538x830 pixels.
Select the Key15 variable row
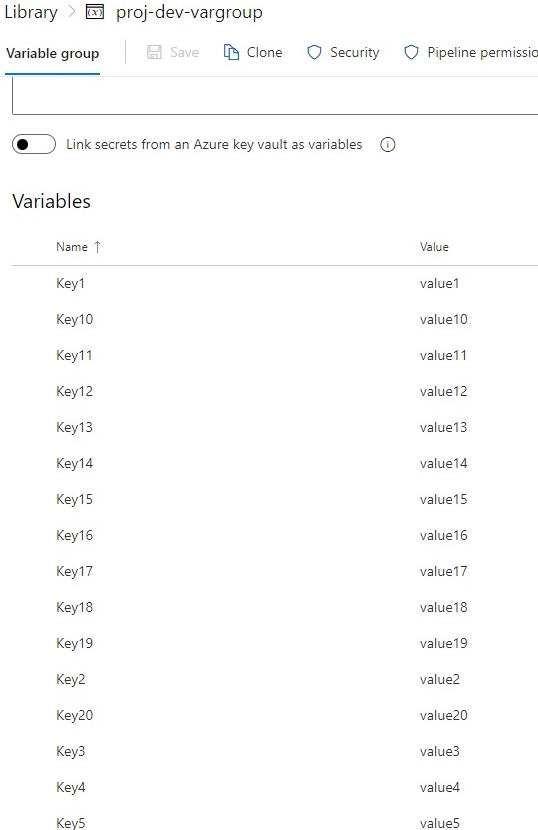click(x=275, y=499)
